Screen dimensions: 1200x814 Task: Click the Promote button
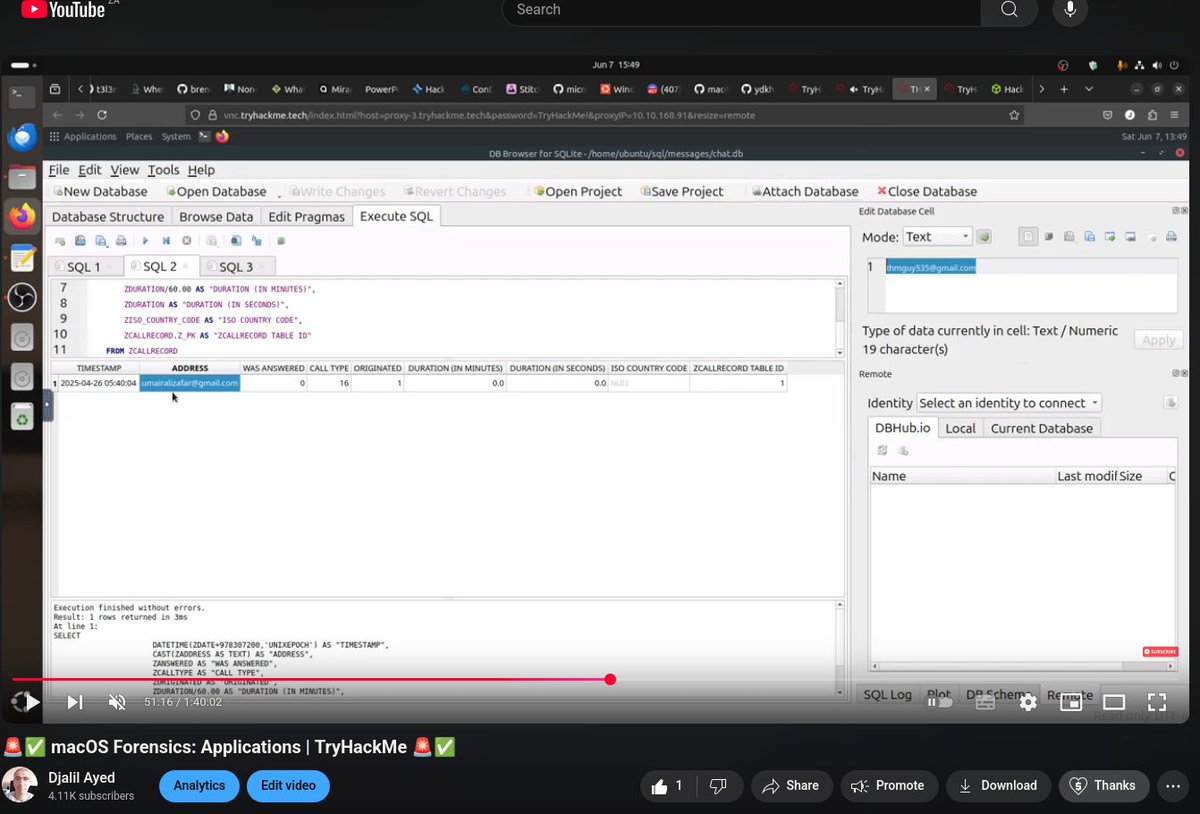889,786
